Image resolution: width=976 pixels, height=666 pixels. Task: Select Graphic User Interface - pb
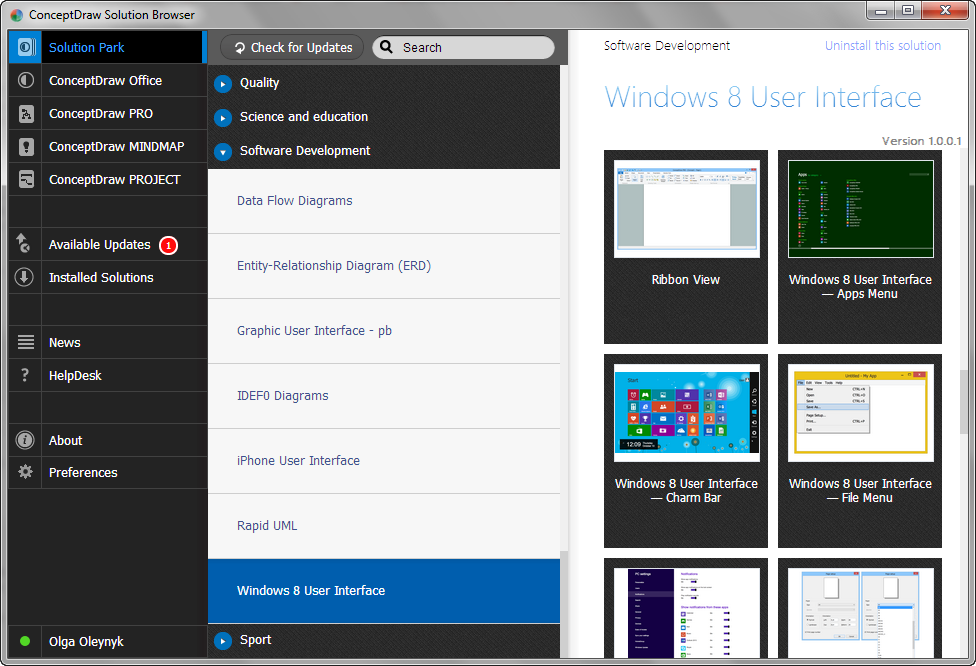[383, 331]
